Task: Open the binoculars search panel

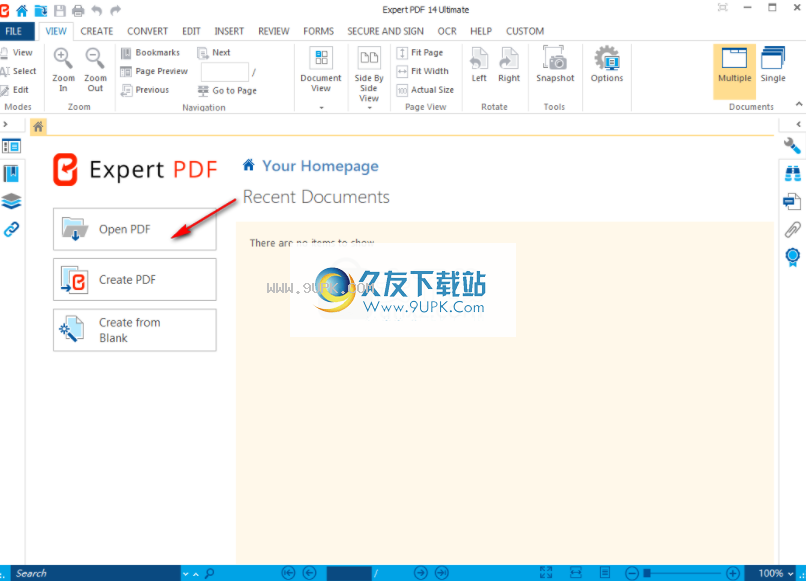Action: [x=792, y=173]
